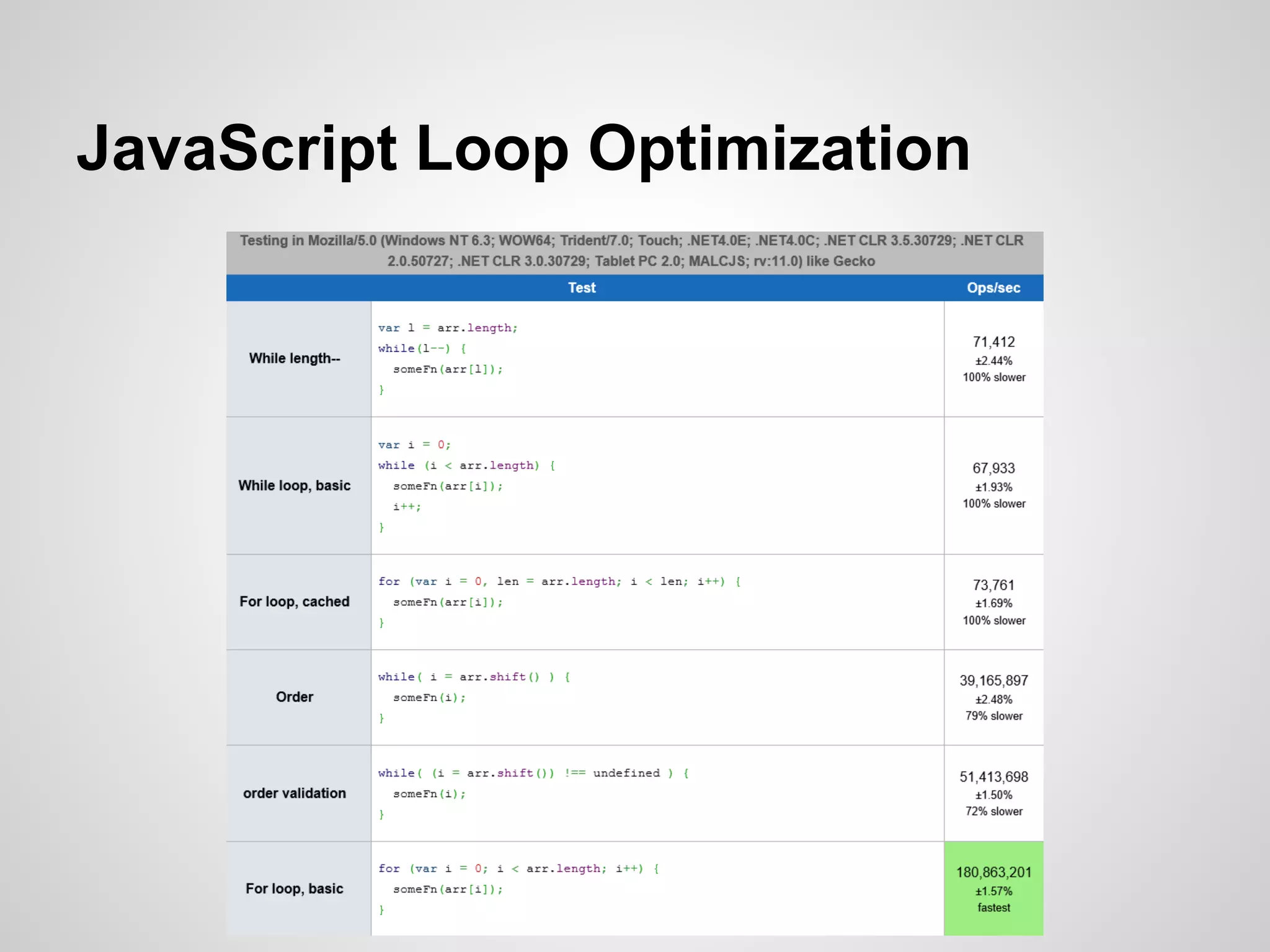Click the '!== undefined' while loop code line
The width and height of the screenshot is (1270, 952).
(x=534, y=773)
